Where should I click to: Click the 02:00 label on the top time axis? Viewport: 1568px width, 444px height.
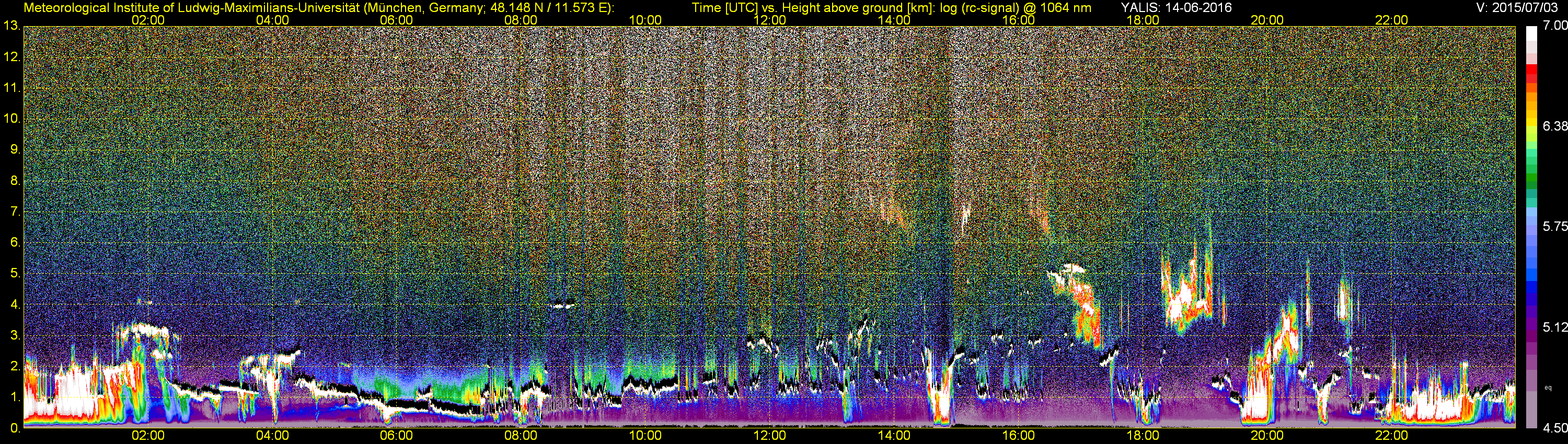pos(148,20)
